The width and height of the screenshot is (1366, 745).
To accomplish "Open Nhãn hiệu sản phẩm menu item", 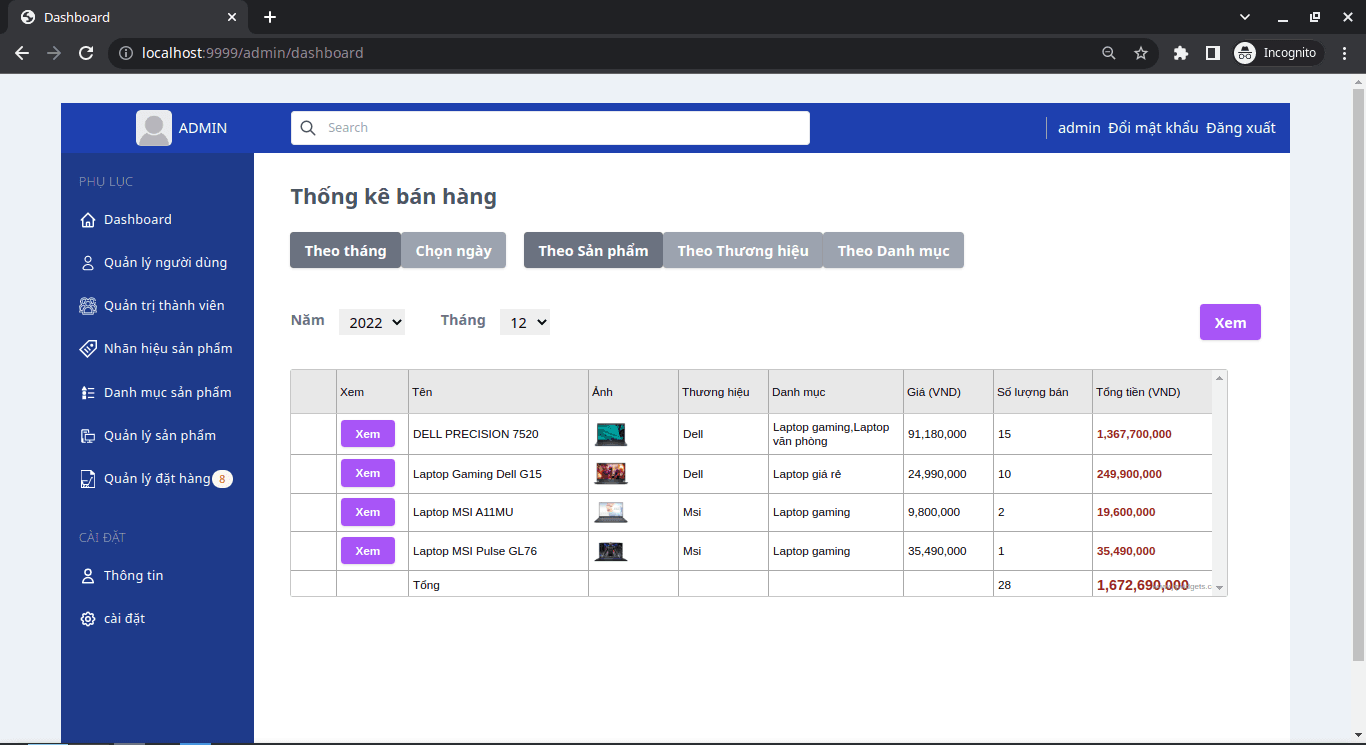I will [168, 349].
